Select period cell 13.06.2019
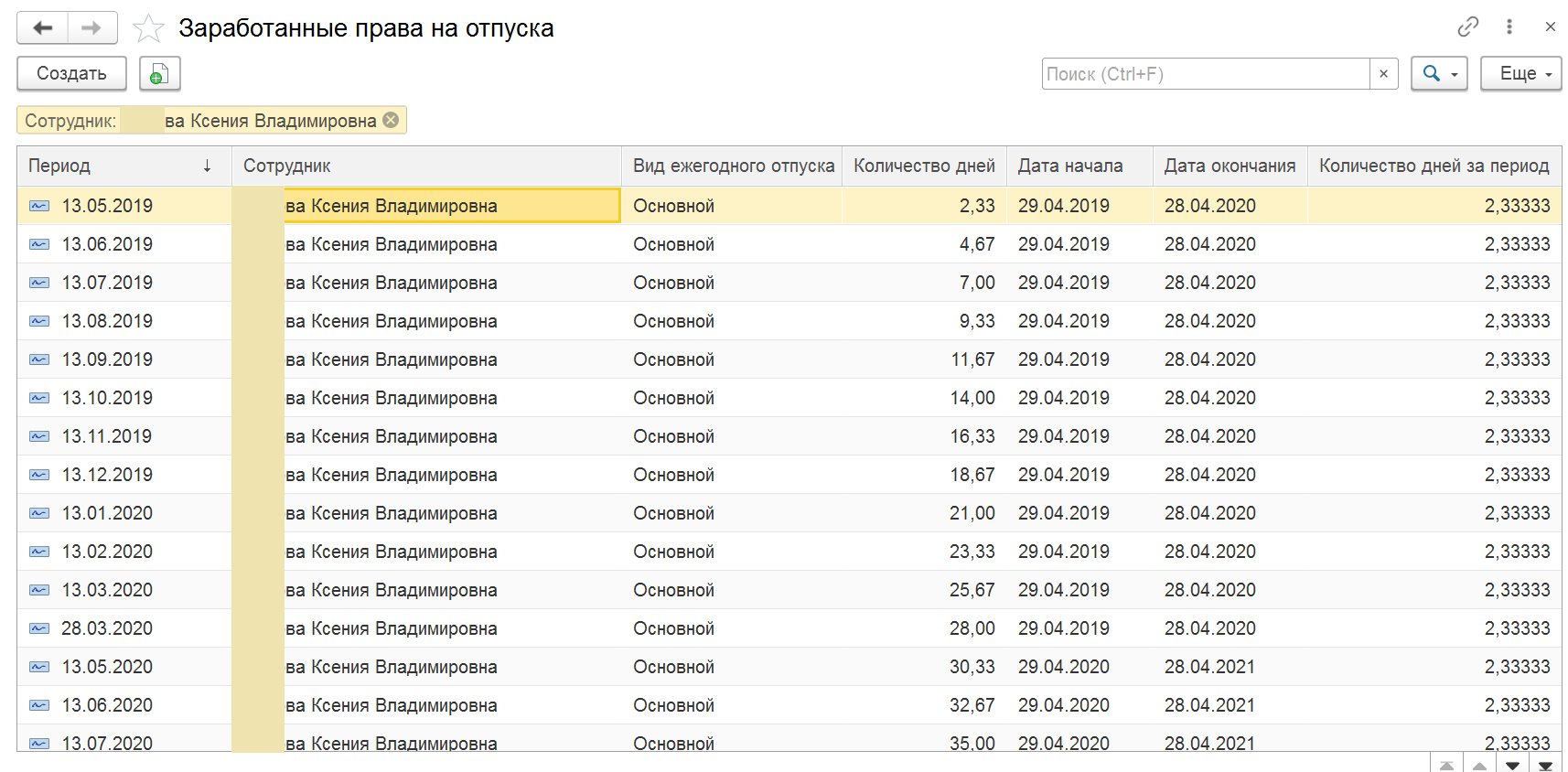Screen dimensions: 1568x772 pyautogui.click(x=107, y=244)
